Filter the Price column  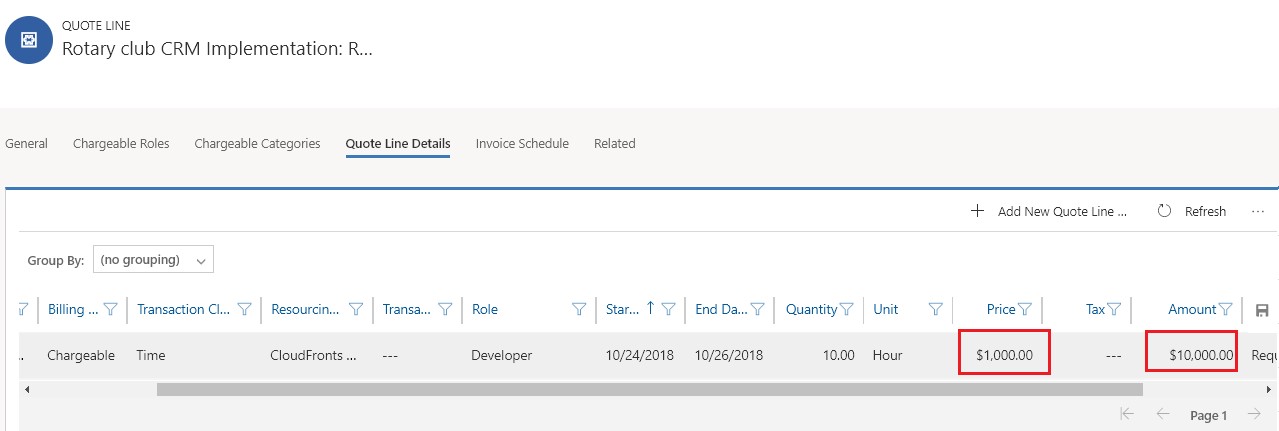(x=1024, y=310)
